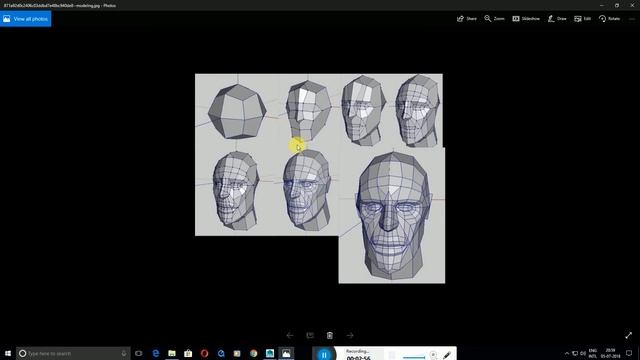Go to previous photo arrow
Viewport: 640px width, 360px height.
point(290,336)
